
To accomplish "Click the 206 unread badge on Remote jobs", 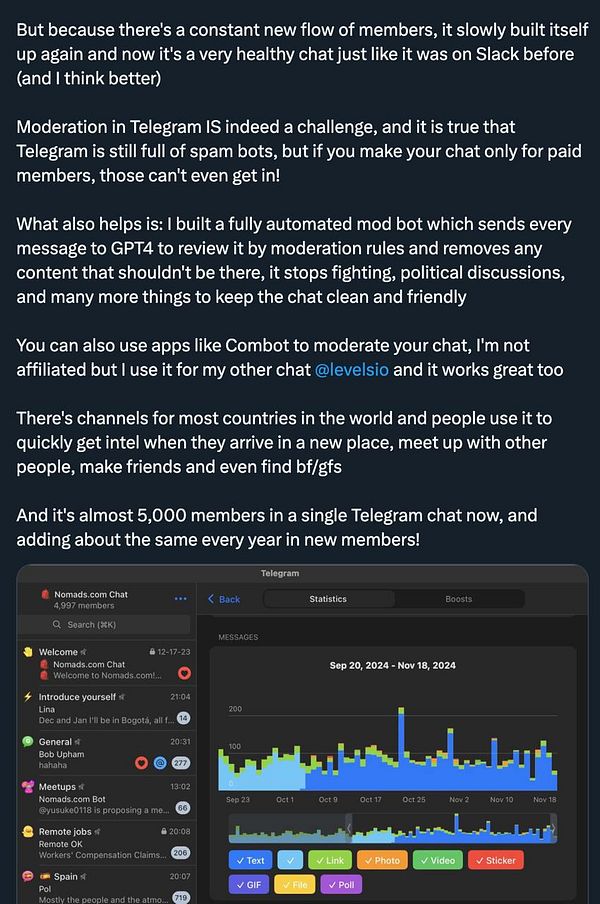I will [x=180, y=852].
